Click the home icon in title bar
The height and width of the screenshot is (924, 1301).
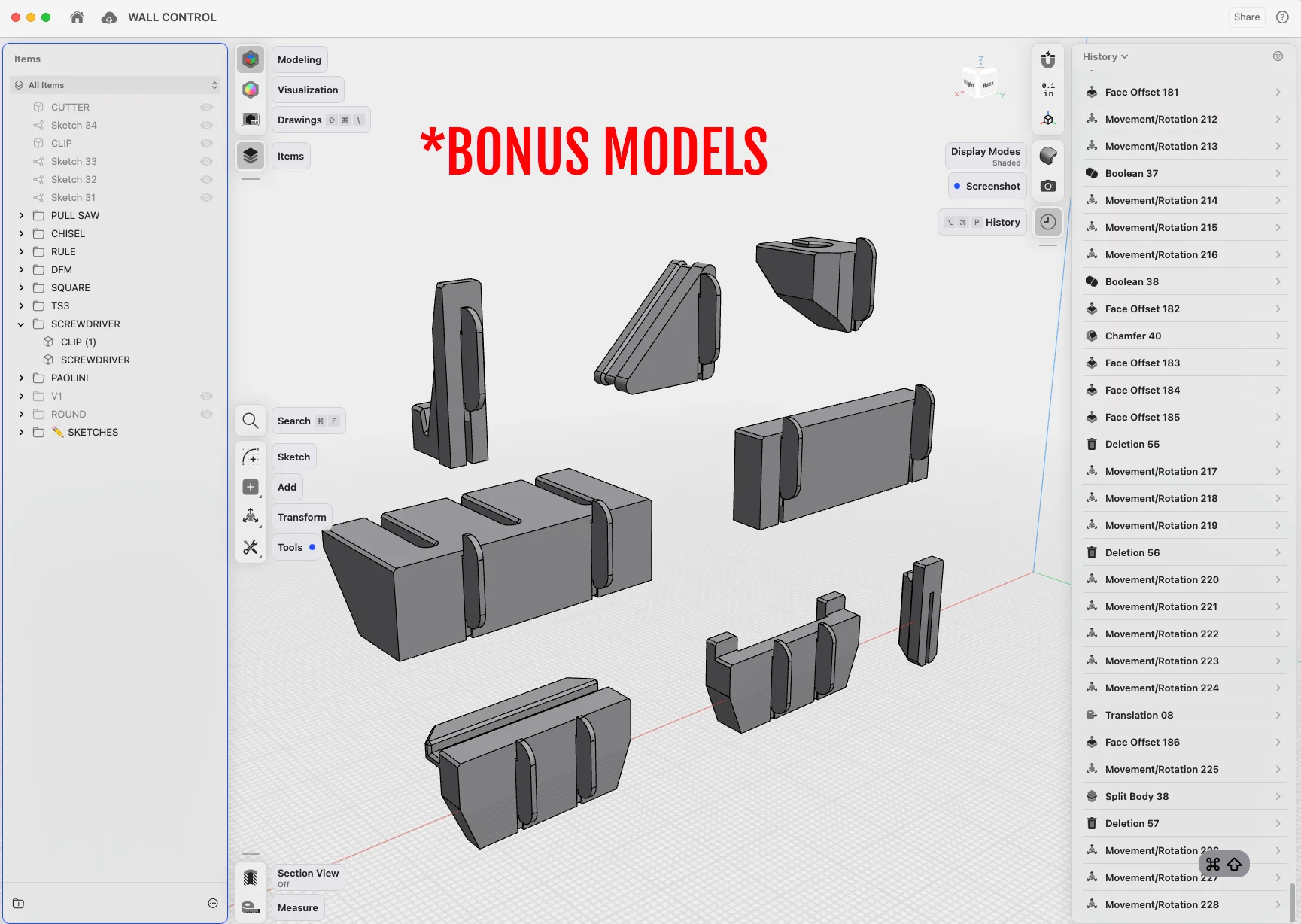tap(77, 17)
